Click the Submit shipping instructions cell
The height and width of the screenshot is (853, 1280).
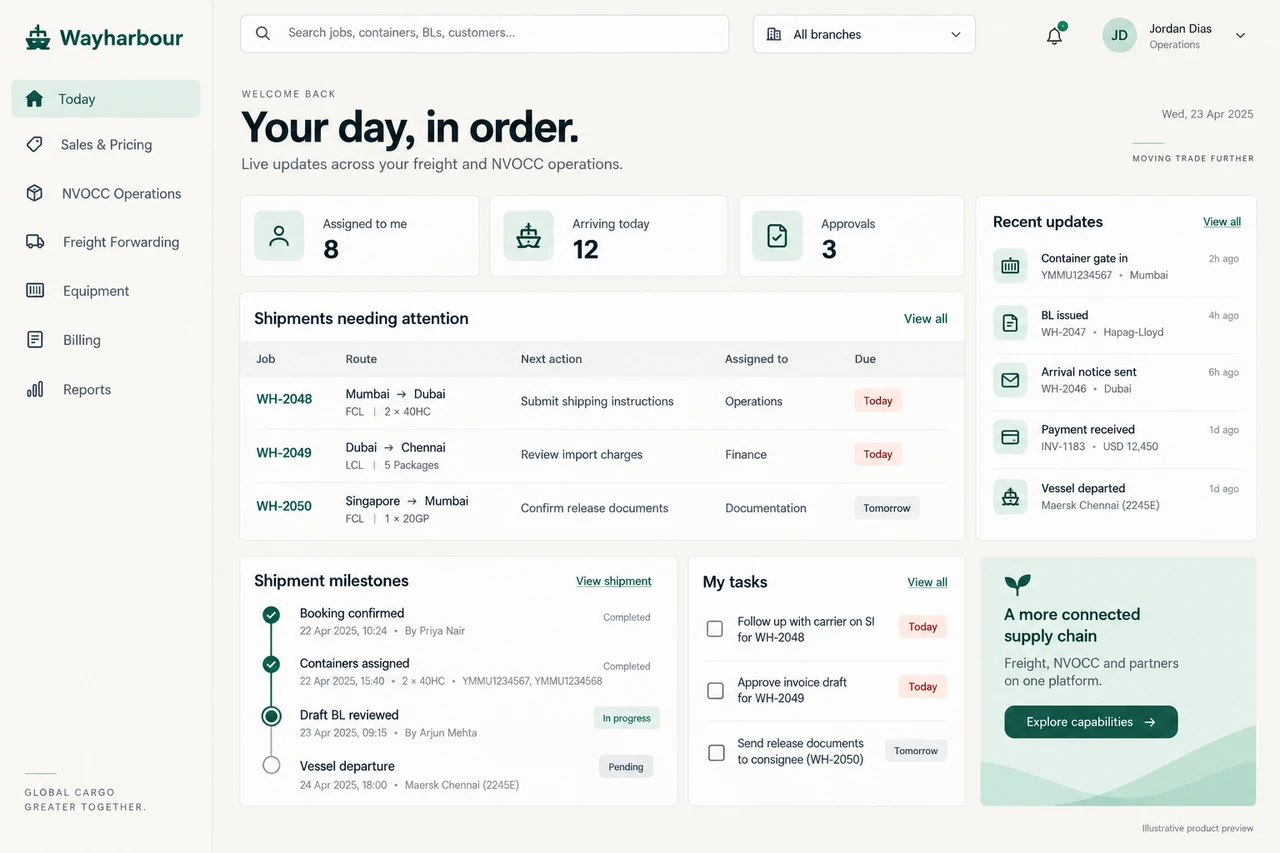(597, 401)
